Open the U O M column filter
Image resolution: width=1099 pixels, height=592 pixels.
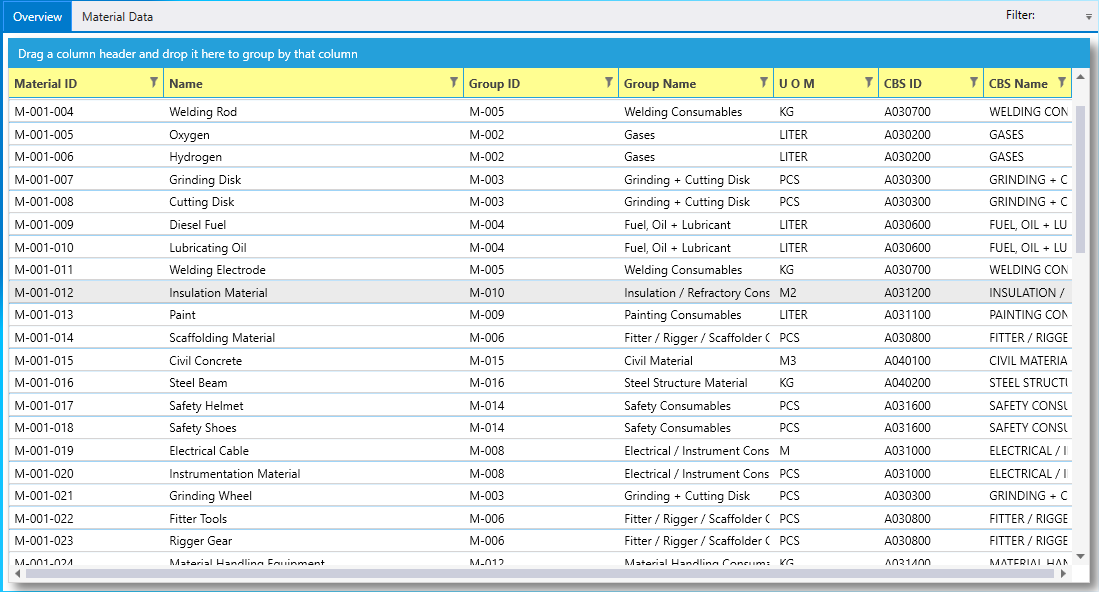(868, 83)
